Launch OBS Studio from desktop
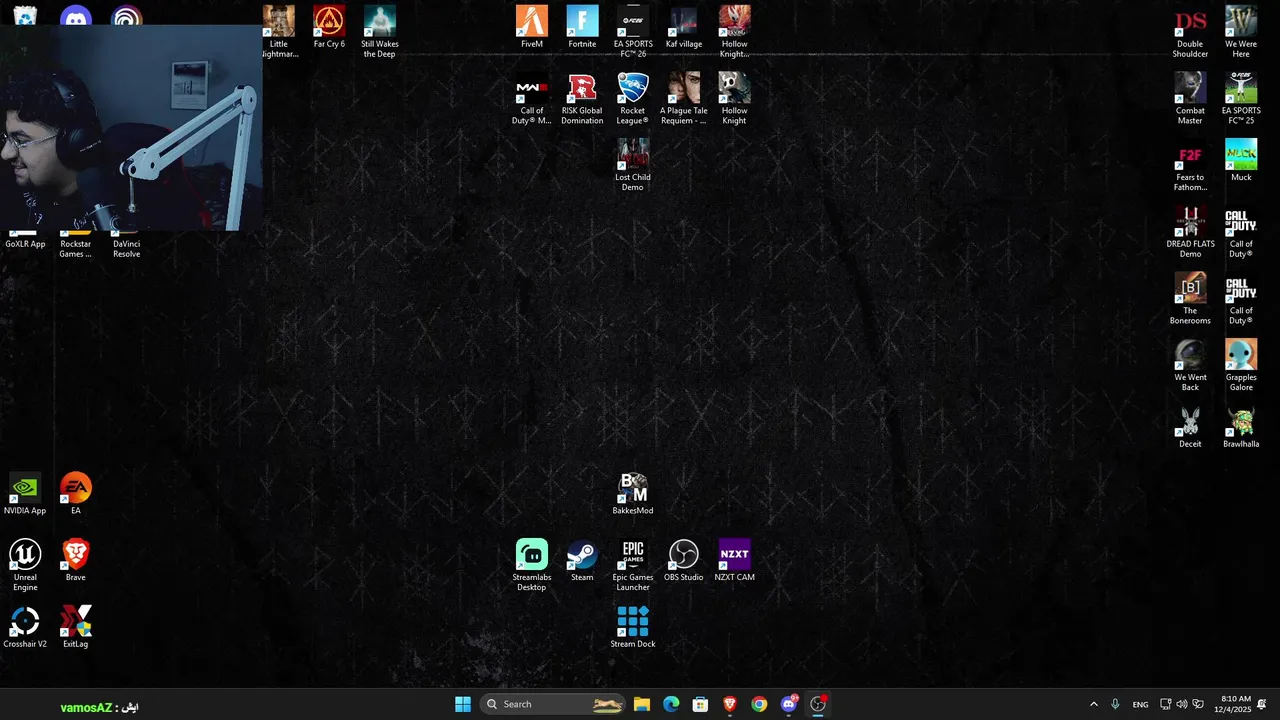Viewport: 1280px width, 720px height. [x=684, y=560]
